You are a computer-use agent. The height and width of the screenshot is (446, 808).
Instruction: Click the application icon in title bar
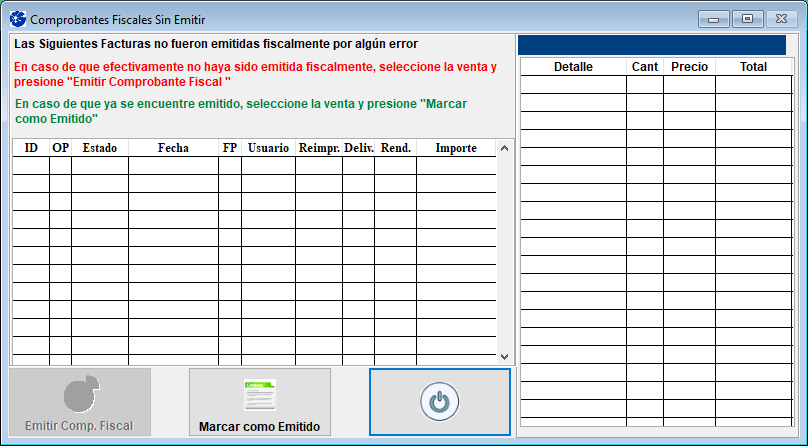point(17,19)
